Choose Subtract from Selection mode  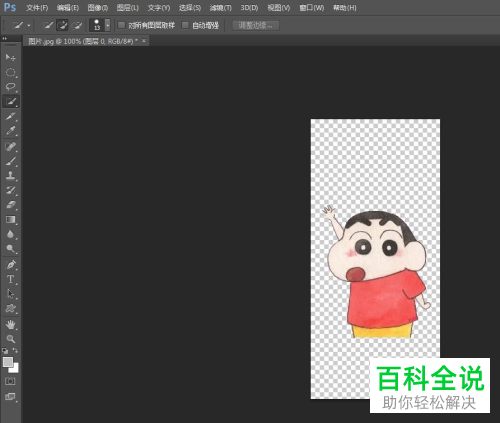tap(77, 25)
